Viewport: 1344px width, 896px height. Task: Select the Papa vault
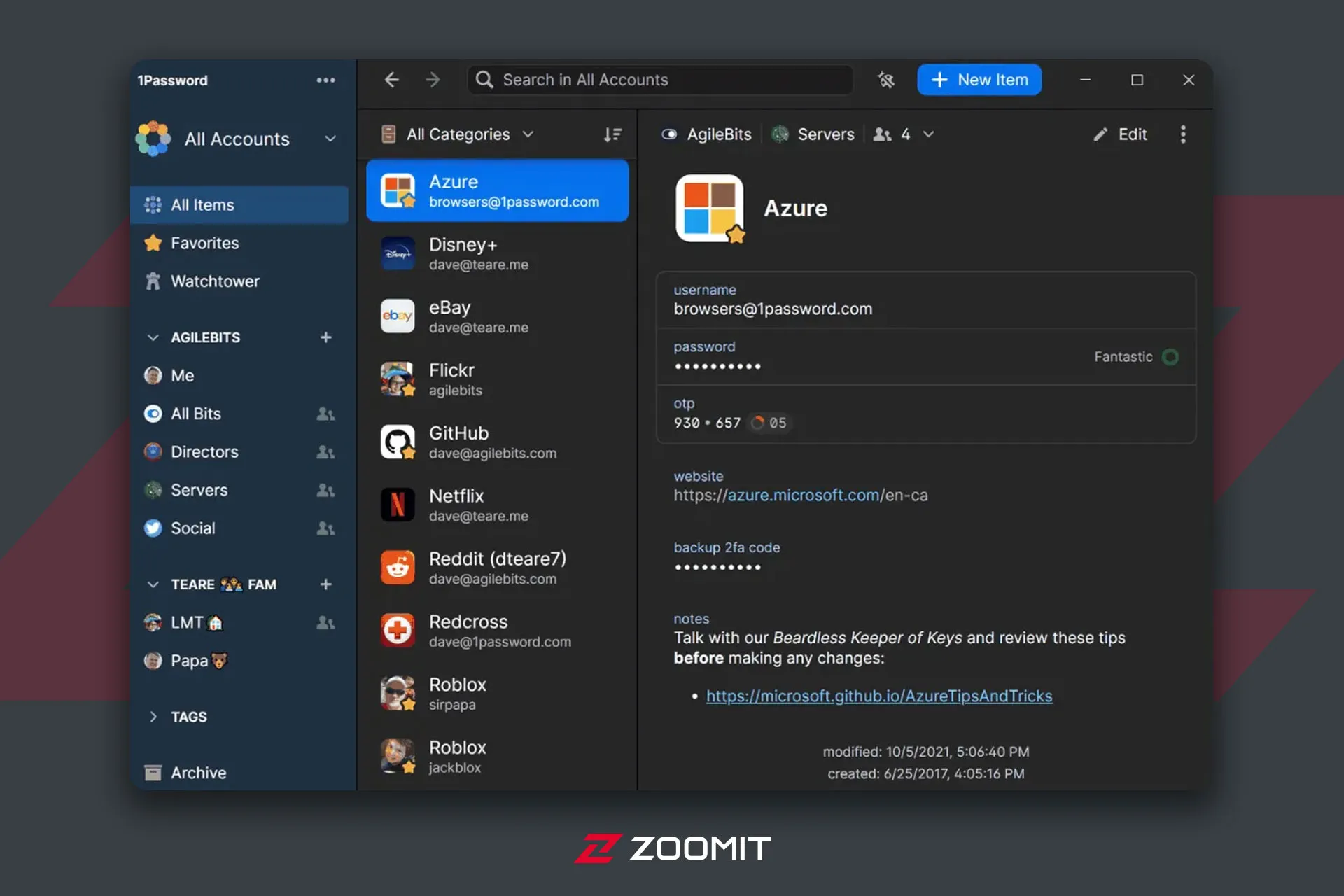click(x=239, y=661)
